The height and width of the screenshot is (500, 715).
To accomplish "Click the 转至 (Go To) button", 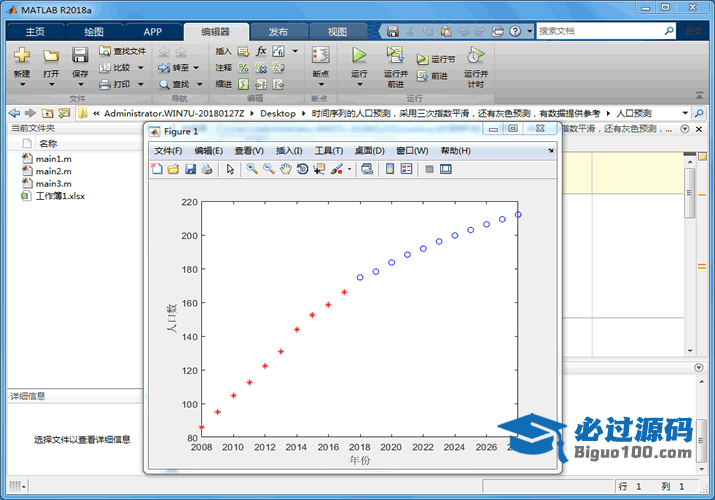I will click(x=173, y=68).
